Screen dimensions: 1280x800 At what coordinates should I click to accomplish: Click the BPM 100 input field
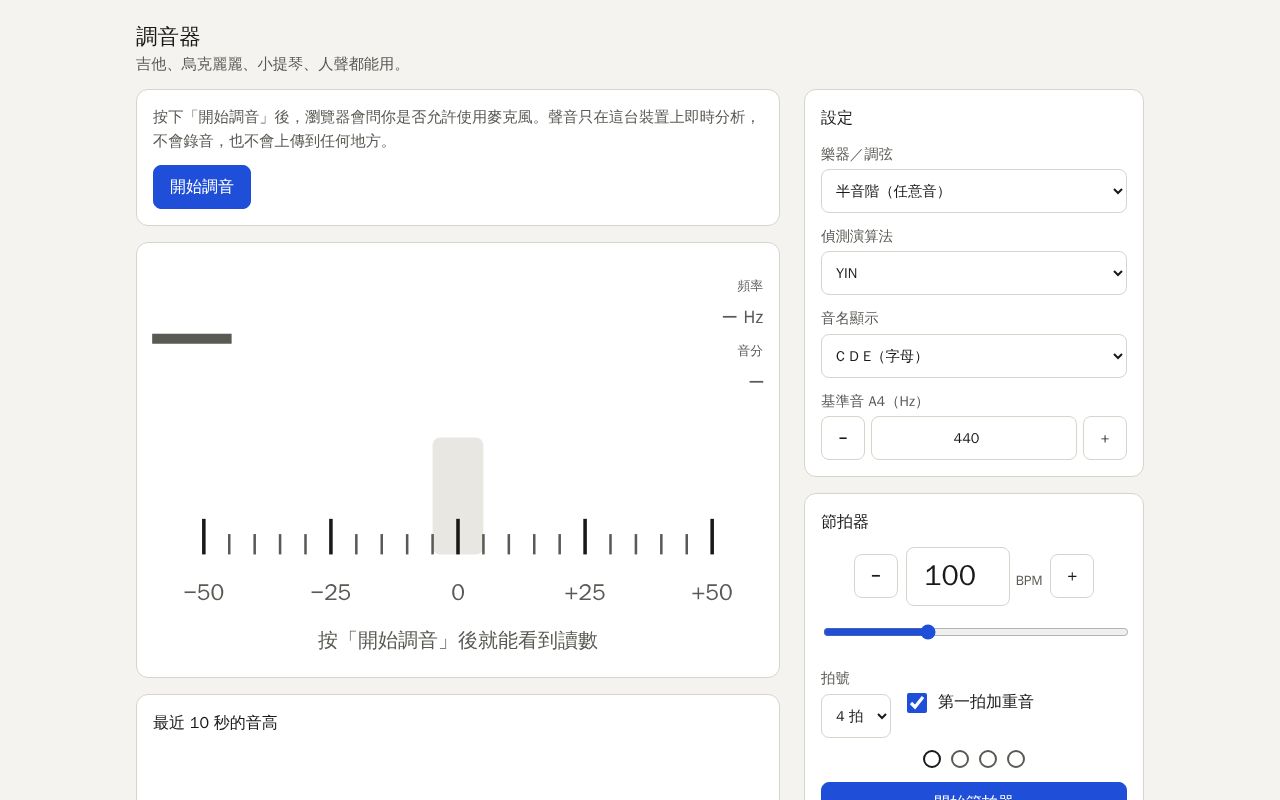click(958, 576)
